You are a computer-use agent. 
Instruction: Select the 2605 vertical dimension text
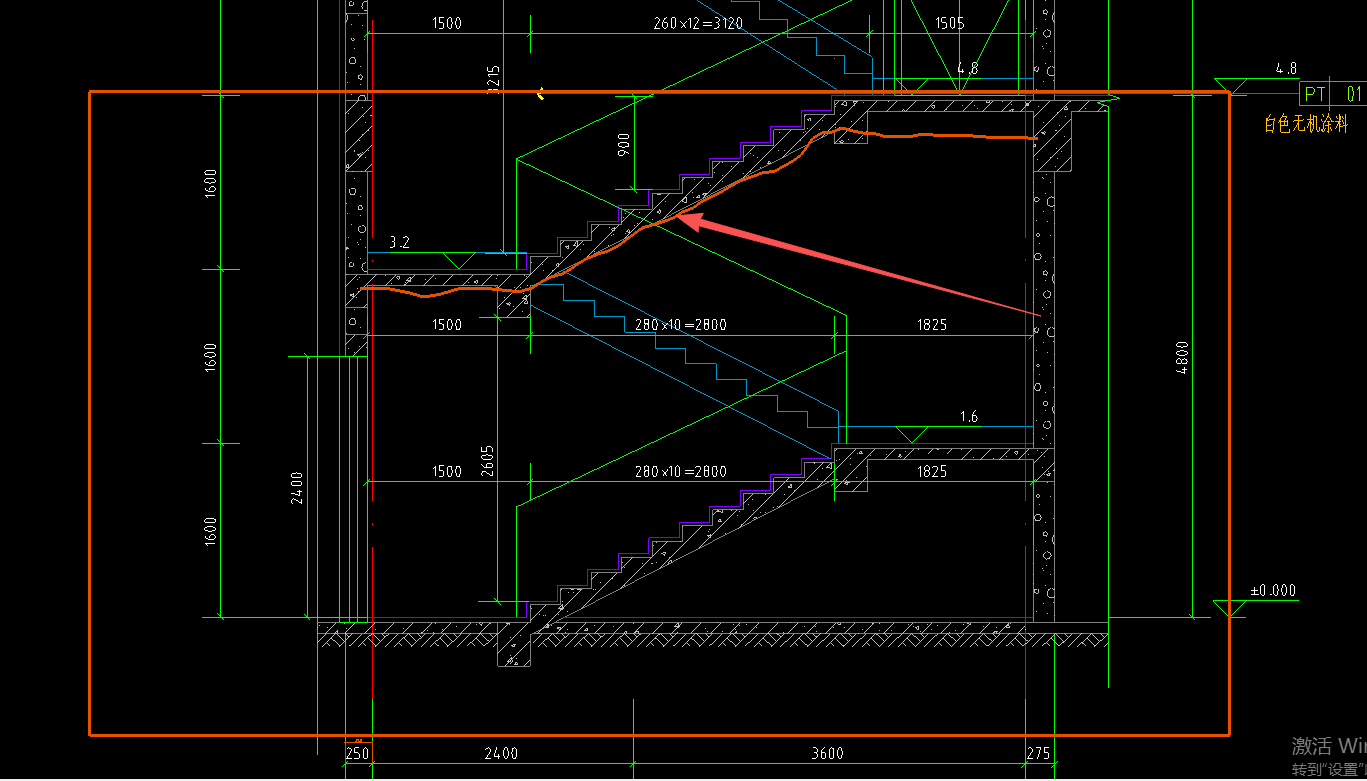487,463
